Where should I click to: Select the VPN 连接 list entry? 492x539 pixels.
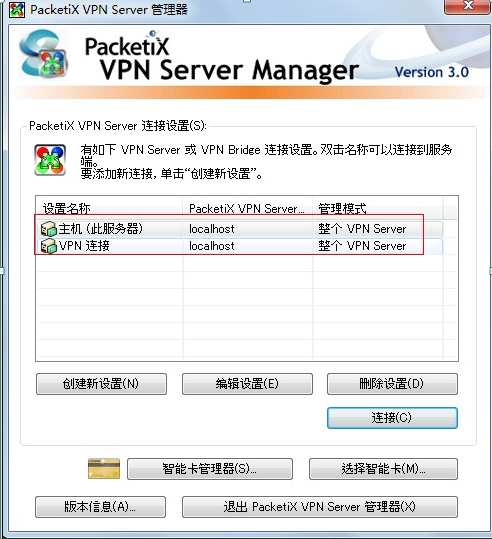click(x=239, y=246)
